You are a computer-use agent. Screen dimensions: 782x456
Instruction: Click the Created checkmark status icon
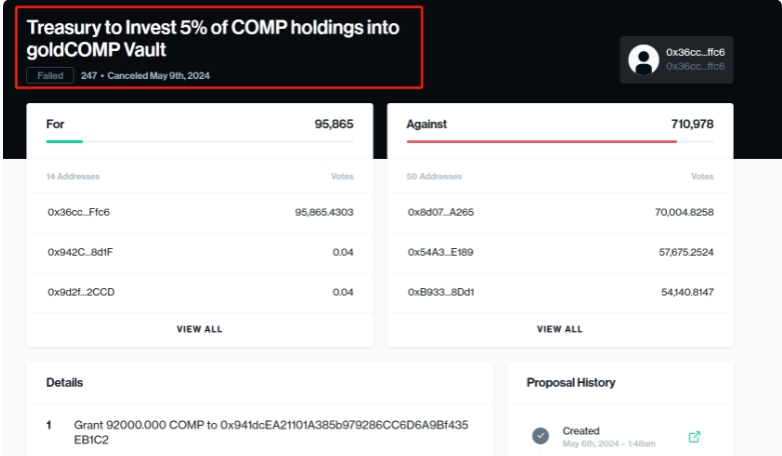point(540,436)
